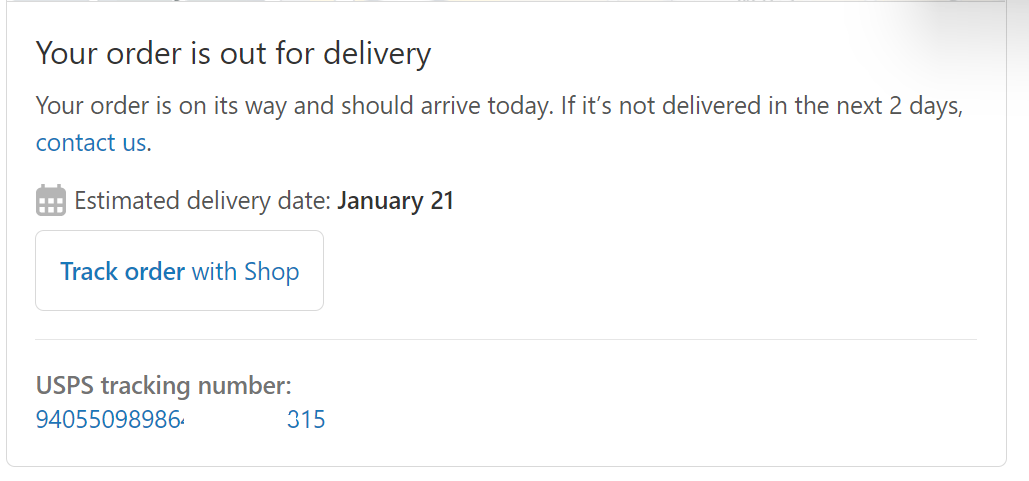Click the "USPS tracking number:" label
1029x481 pixels.
163,385
